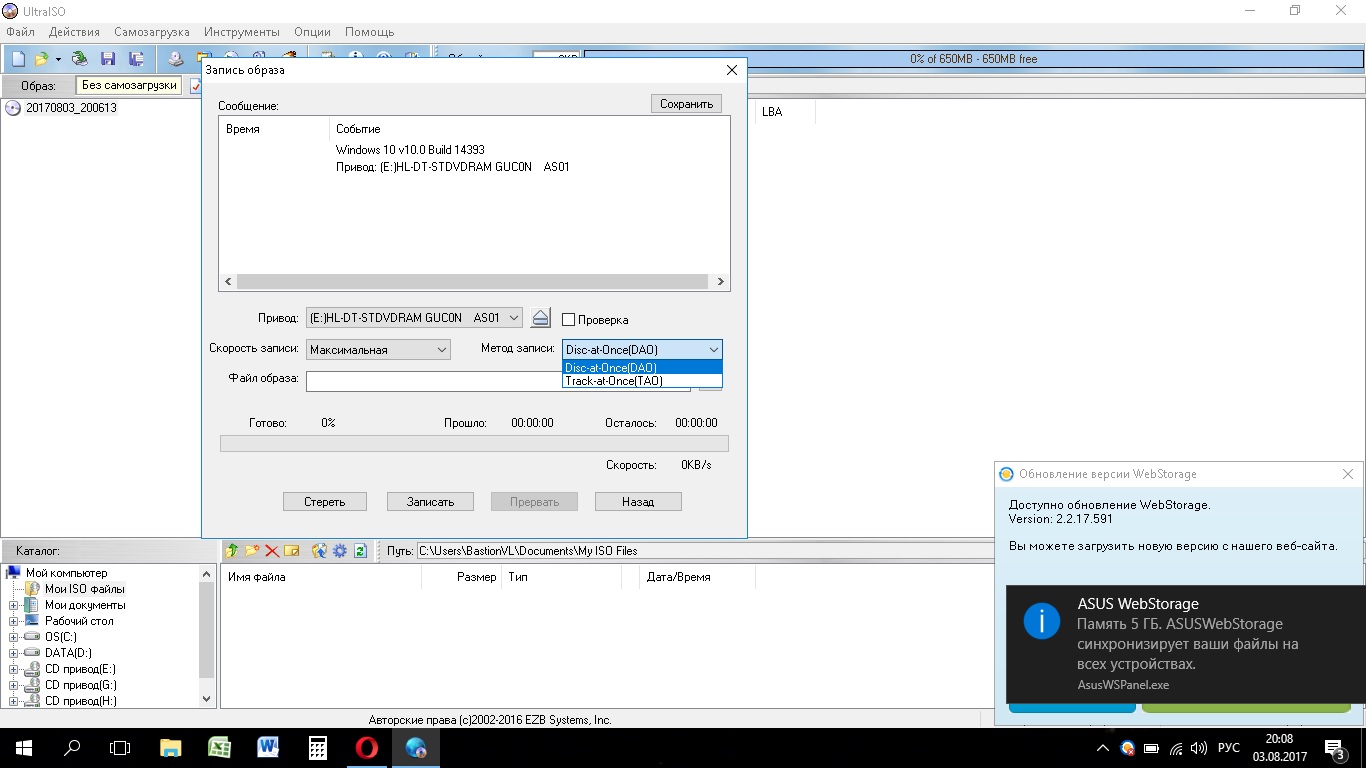Click the disc capacity bar 0% of 650MB
Image resolution: width=1366 pixels, height=768 pixels.
point(973,59)
